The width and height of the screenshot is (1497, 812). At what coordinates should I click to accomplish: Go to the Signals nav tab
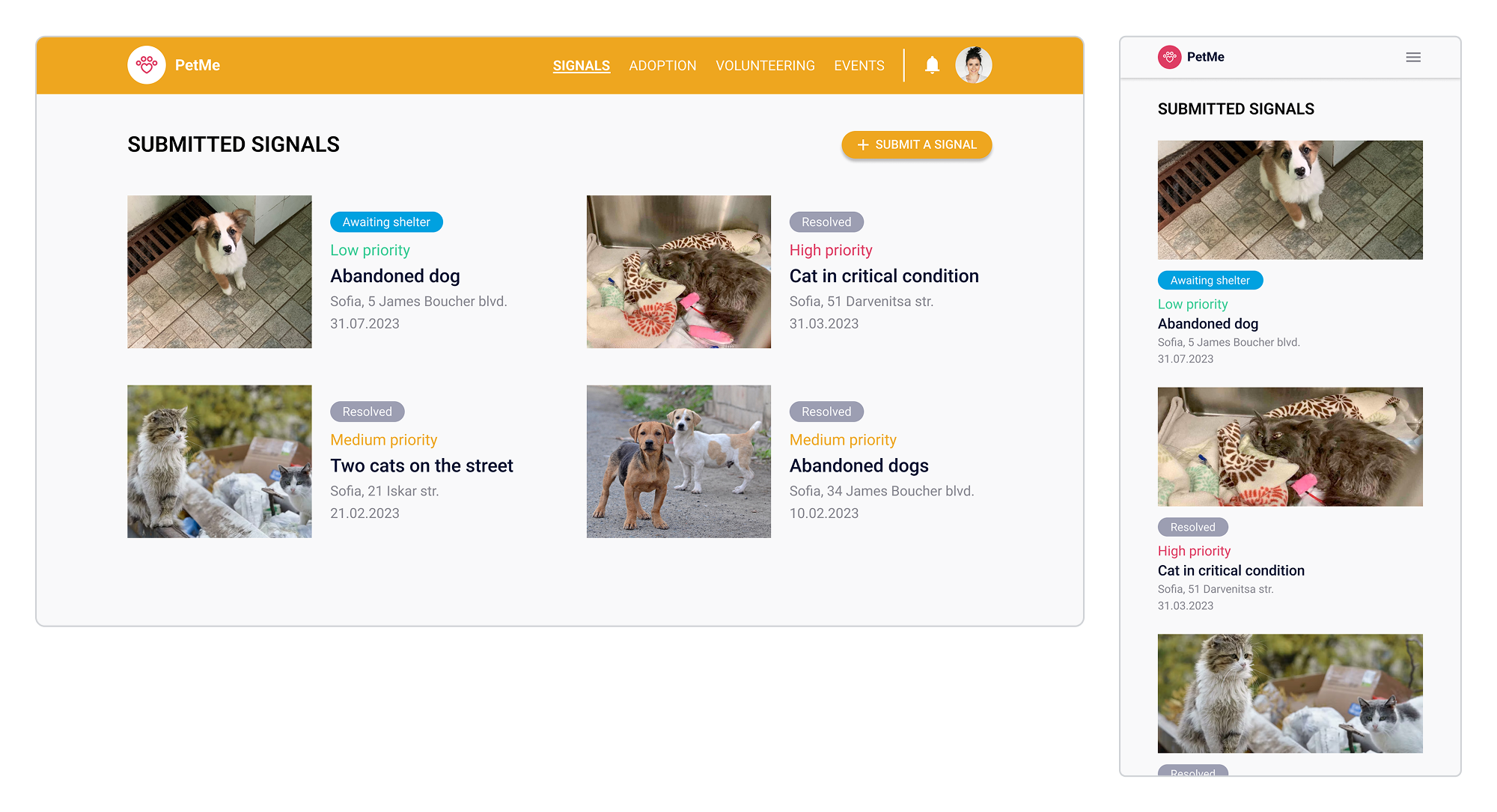click(x=581, y=66)
